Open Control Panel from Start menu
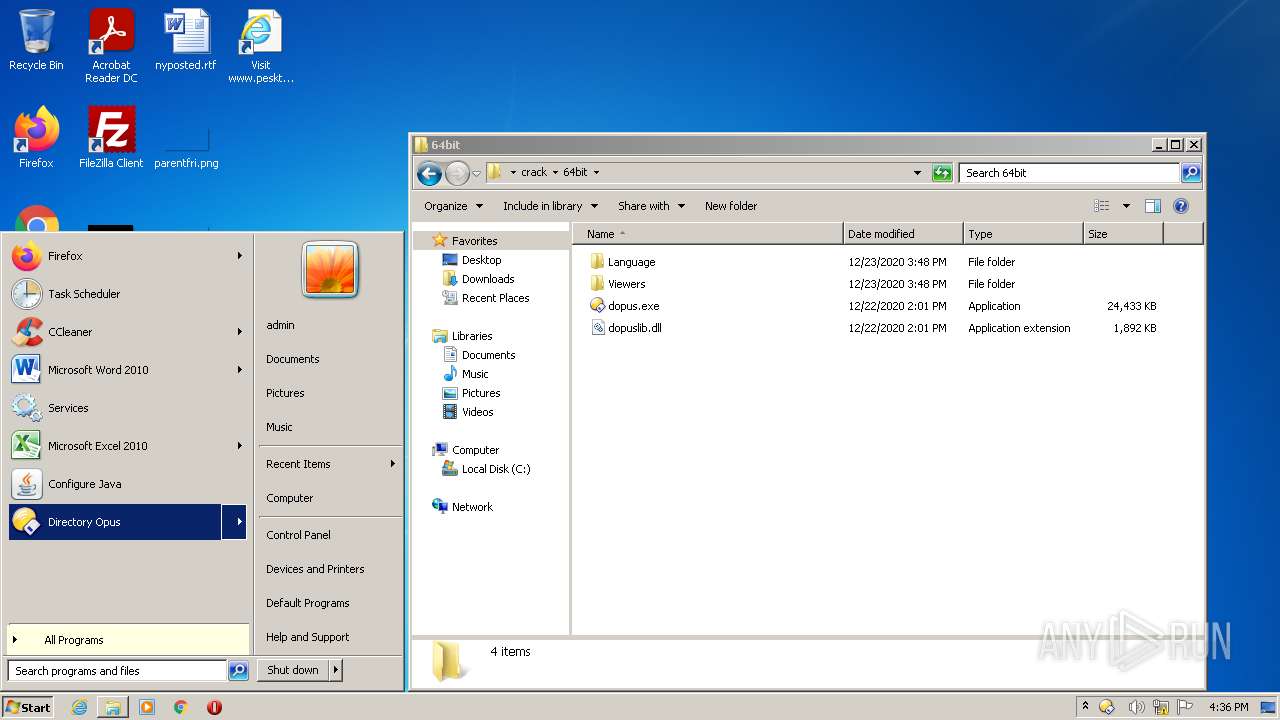 click(298, 535)
